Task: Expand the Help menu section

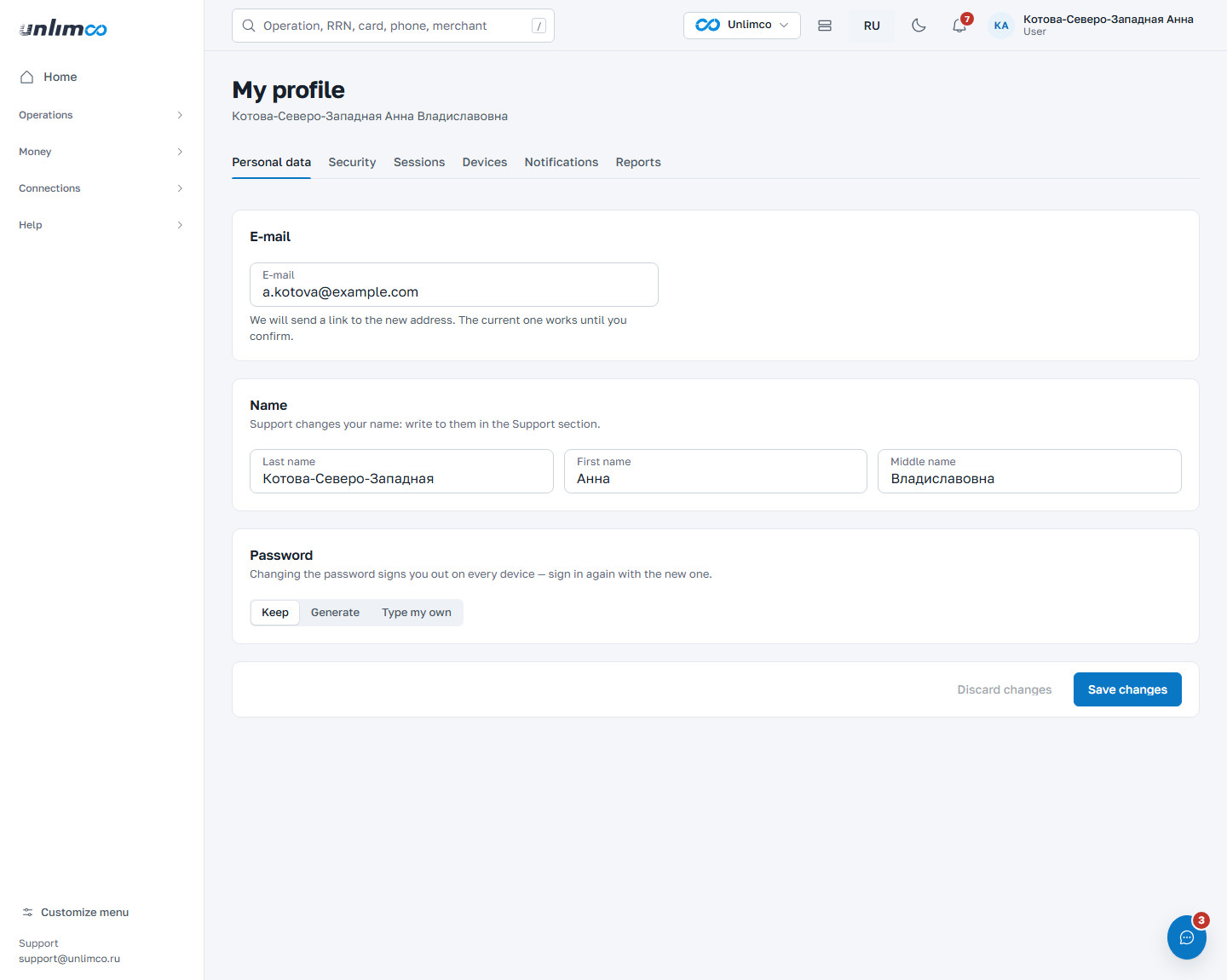Action: coord(101,225)
